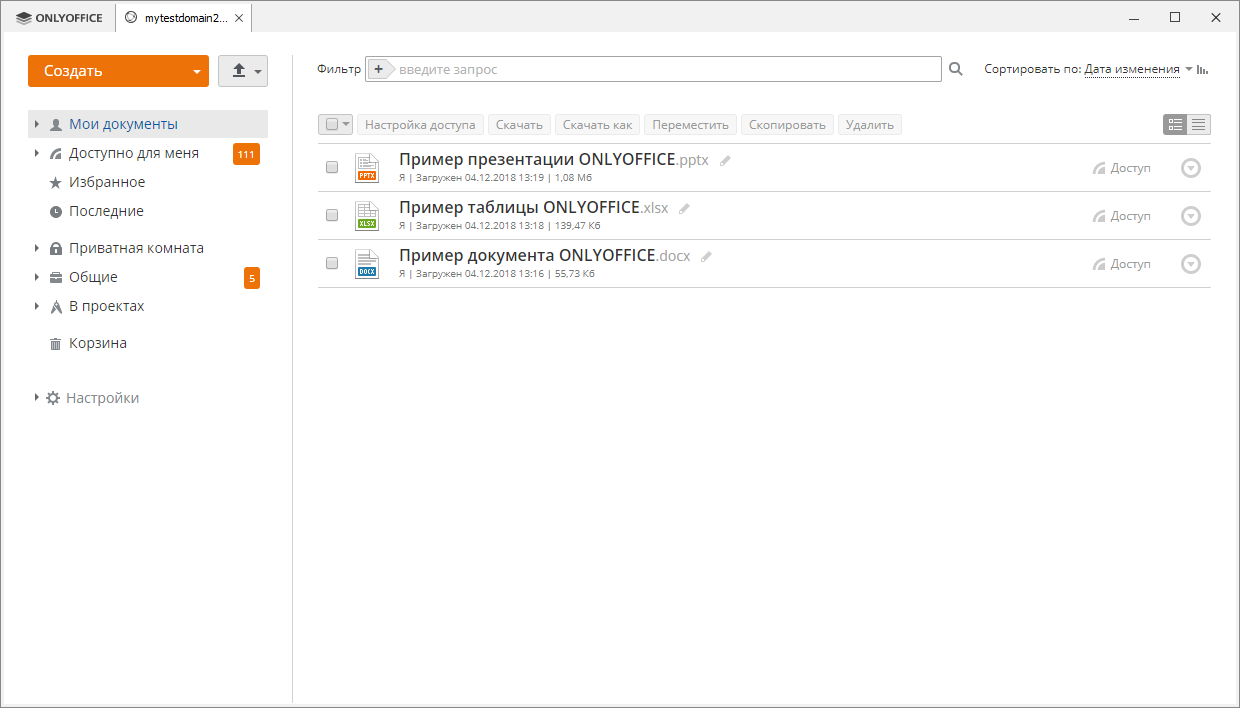
Task: Click the Удалить button
Action: [x=870, y=125]
